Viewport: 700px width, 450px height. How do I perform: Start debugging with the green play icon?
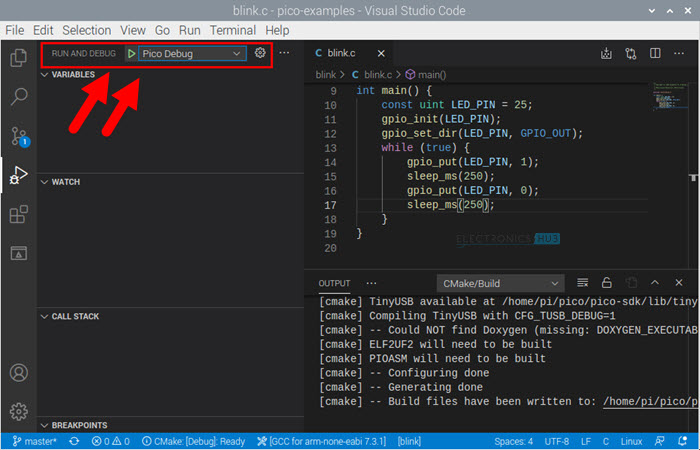pos(132,53)
